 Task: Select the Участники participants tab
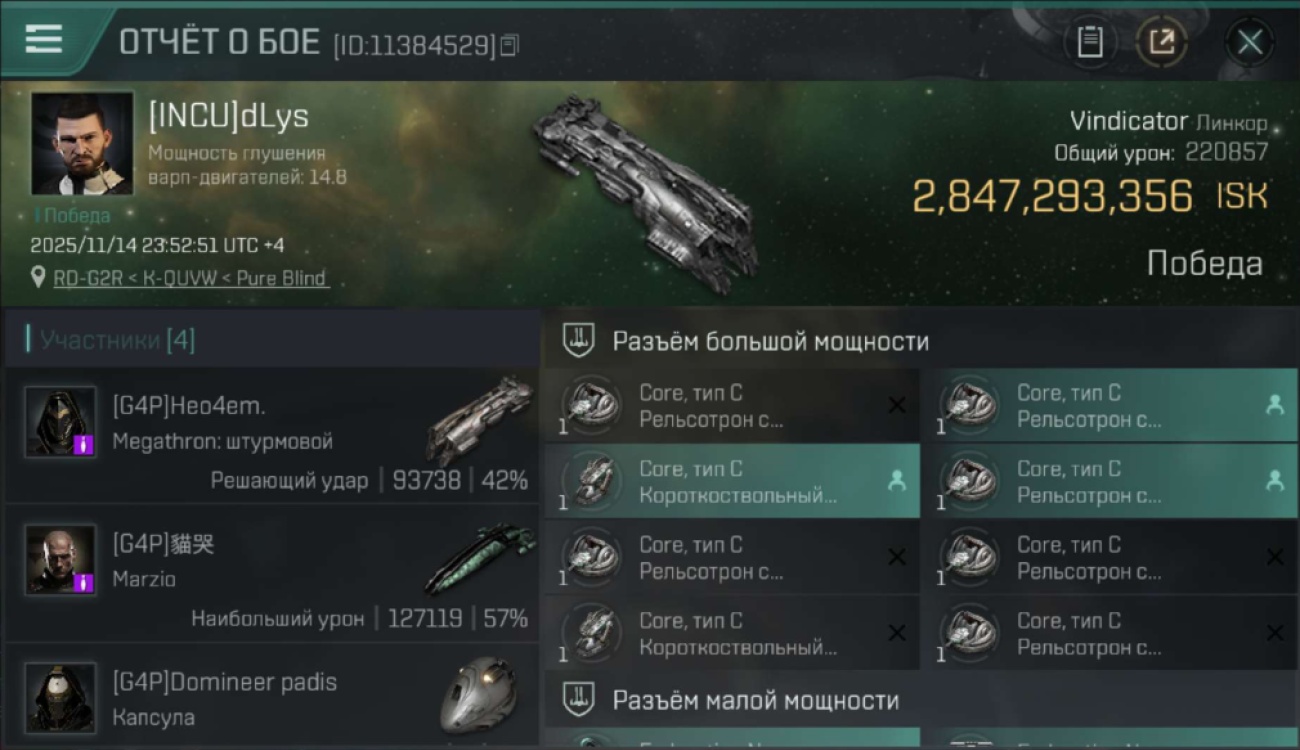tap(117, 340)
